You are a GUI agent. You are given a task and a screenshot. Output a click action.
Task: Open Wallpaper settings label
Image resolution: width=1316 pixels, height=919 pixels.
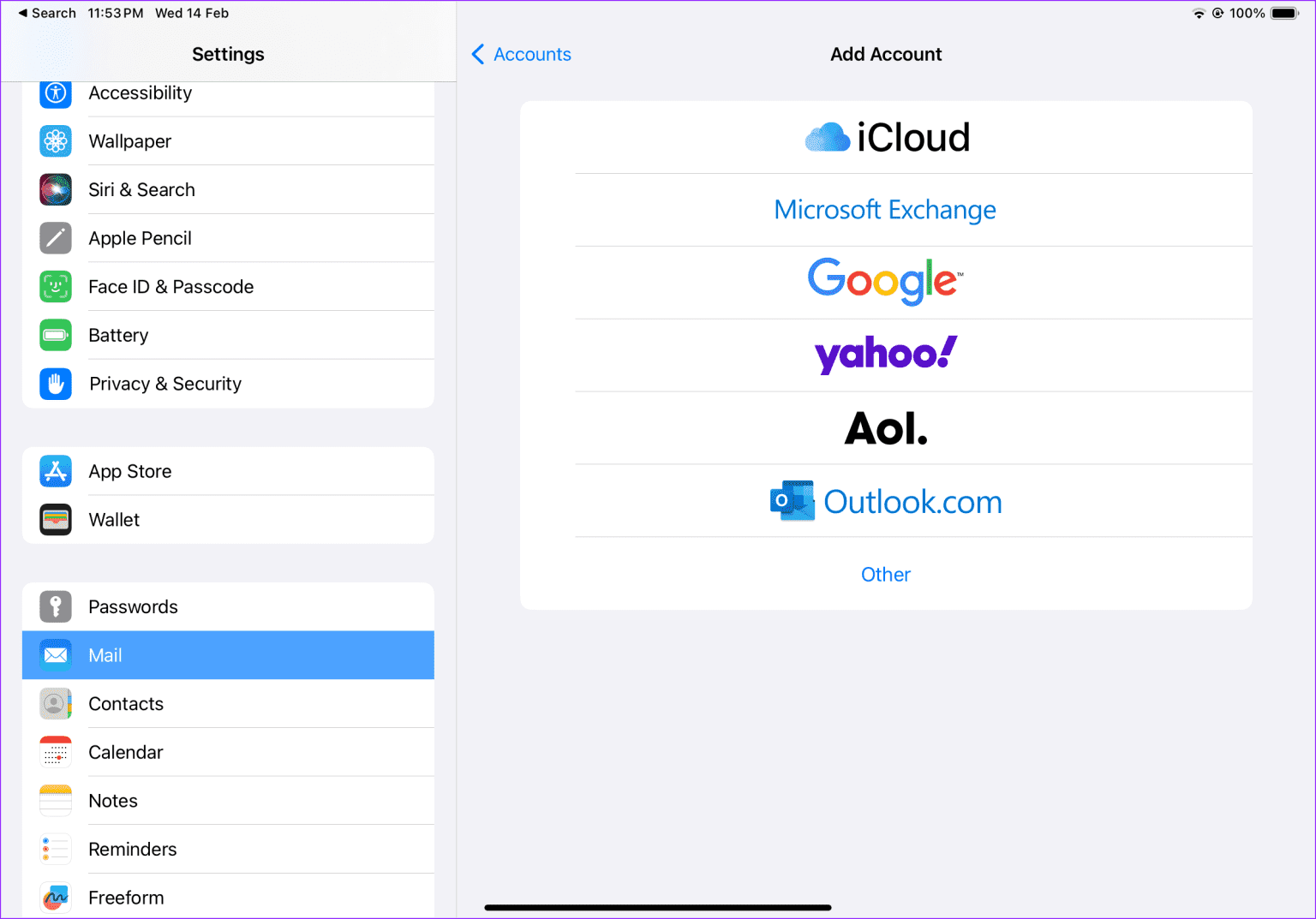(130, 141)
